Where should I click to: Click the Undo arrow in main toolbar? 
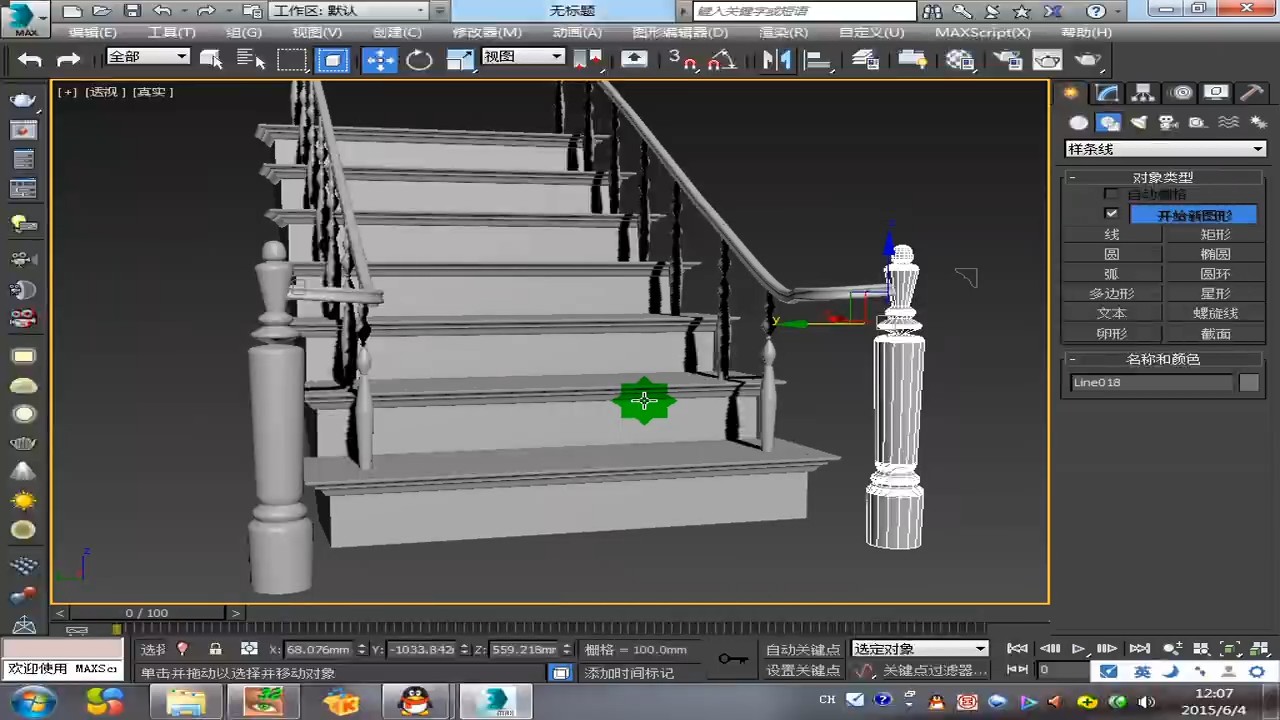30,59
